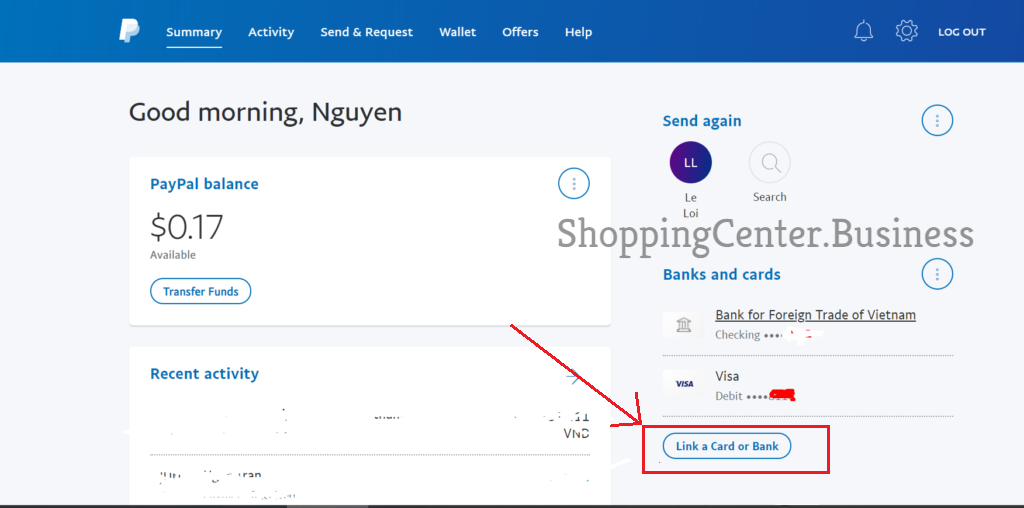
Task: Open the Recent activity heading link
Action: coord(204,374)
